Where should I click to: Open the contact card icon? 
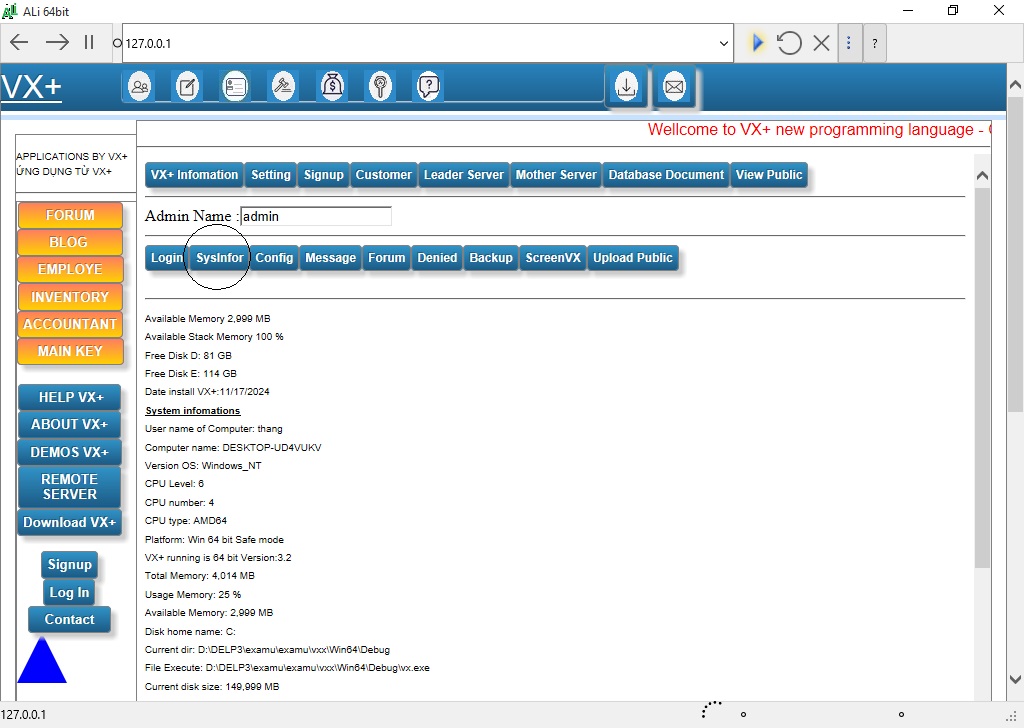tap(235, 86)
